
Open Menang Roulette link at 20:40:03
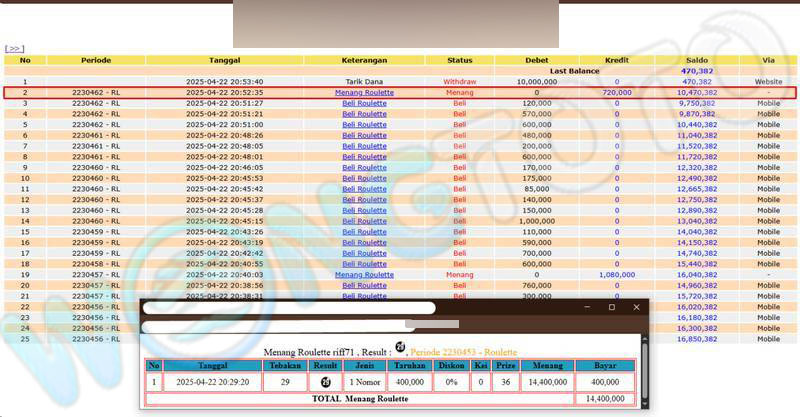(364, 275)
